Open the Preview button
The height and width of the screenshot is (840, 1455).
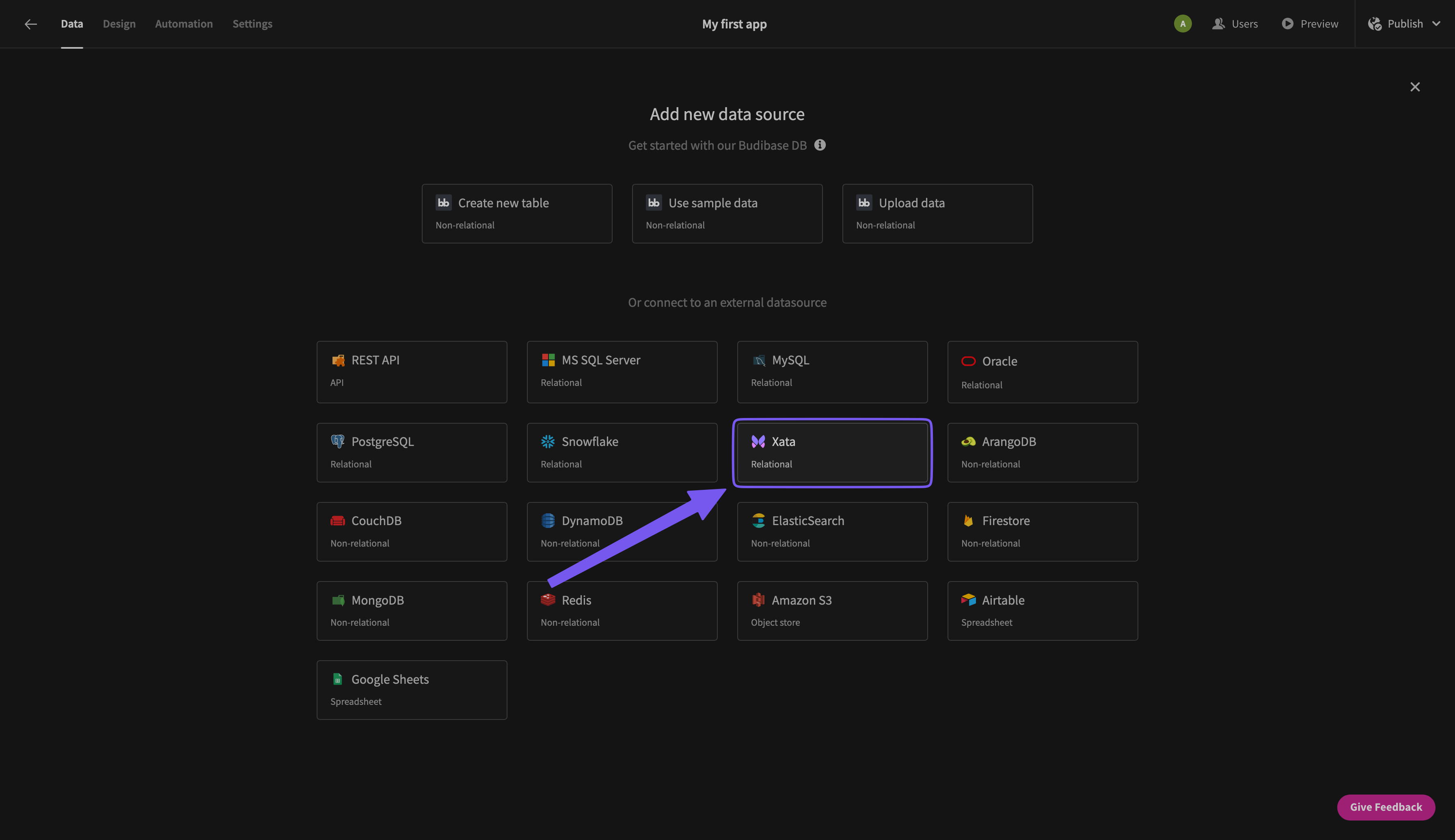click(1310, 24)
